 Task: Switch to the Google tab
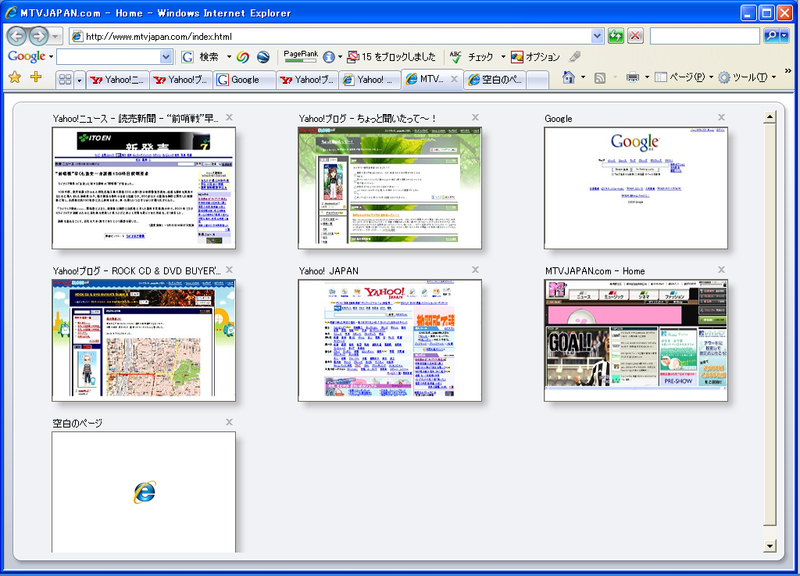coord(244,80)
